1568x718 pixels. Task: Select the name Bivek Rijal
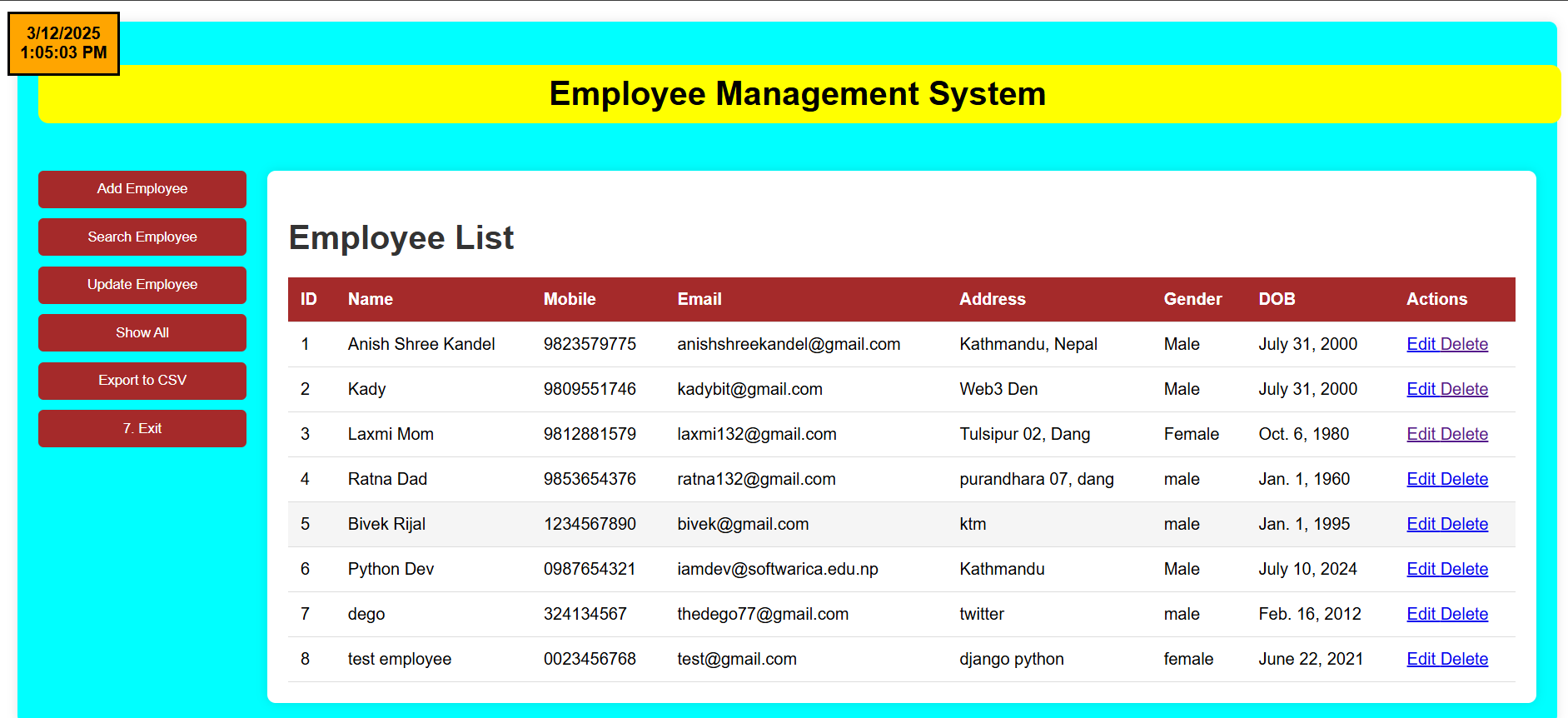(x=386, y=524)
